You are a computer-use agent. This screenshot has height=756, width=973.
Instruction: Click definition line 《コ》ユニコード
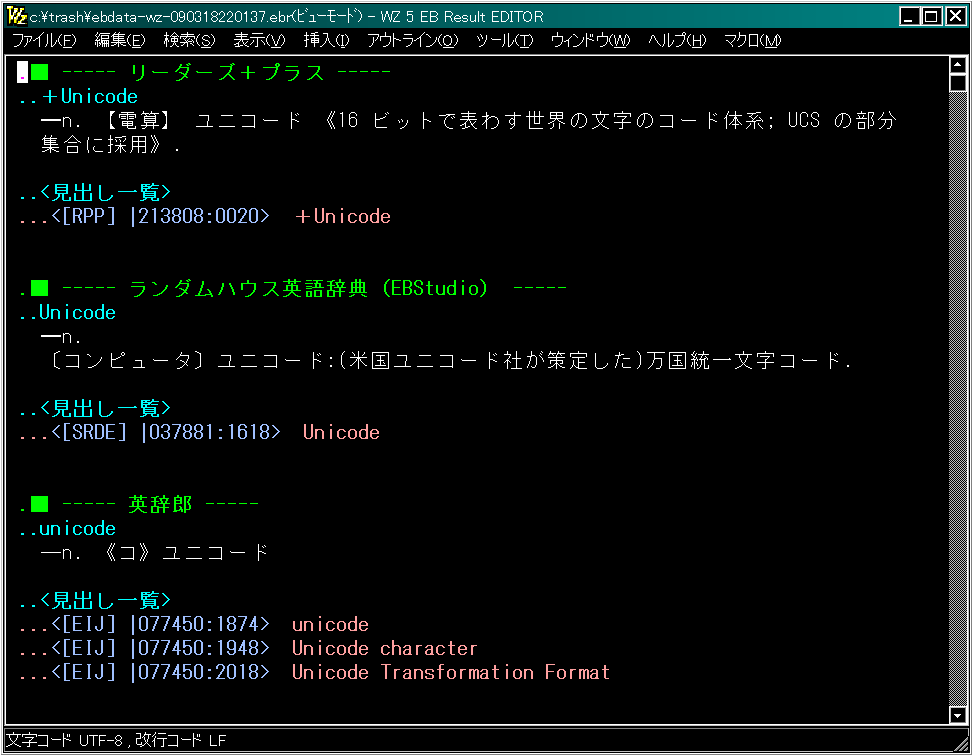[x=155, y=552]
